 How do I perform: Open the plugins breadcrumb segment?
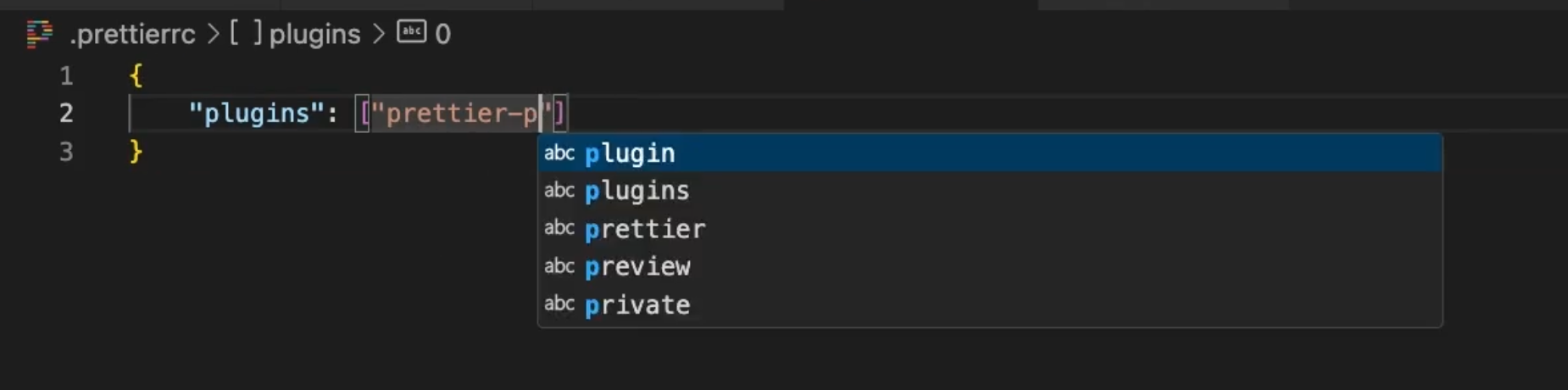pos(314,34)
